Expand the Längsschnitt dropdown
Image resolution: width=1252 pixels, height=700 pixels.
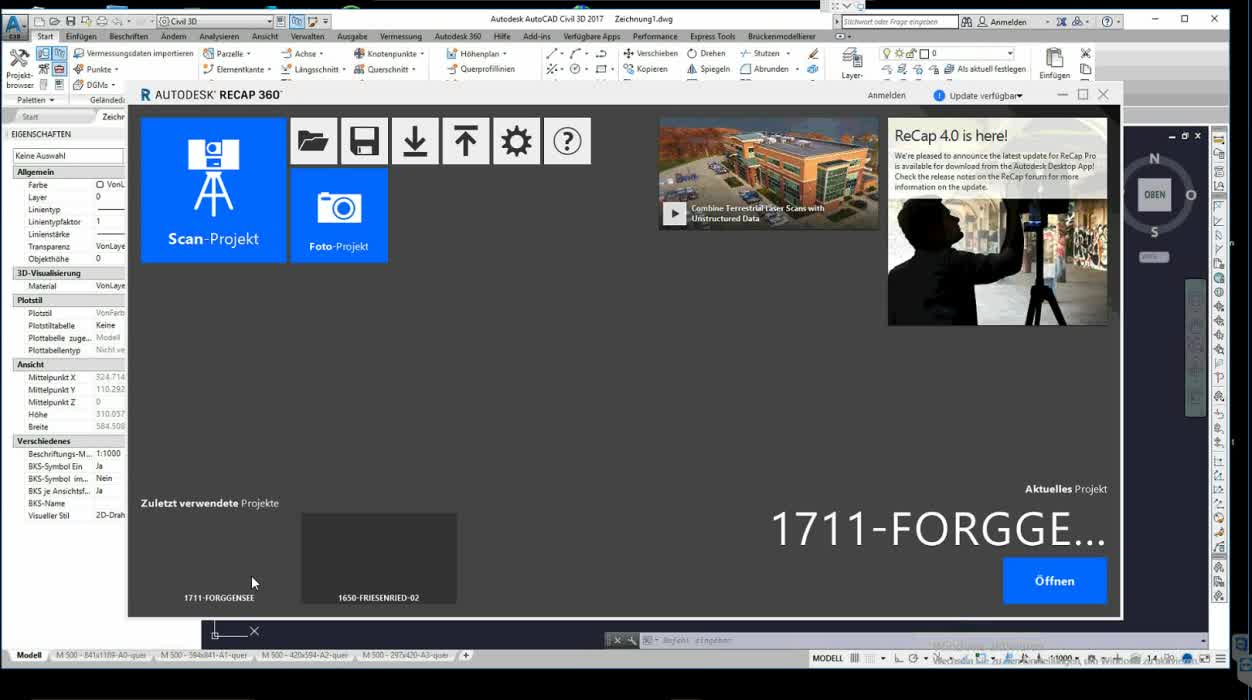click(x=344, y=70)
